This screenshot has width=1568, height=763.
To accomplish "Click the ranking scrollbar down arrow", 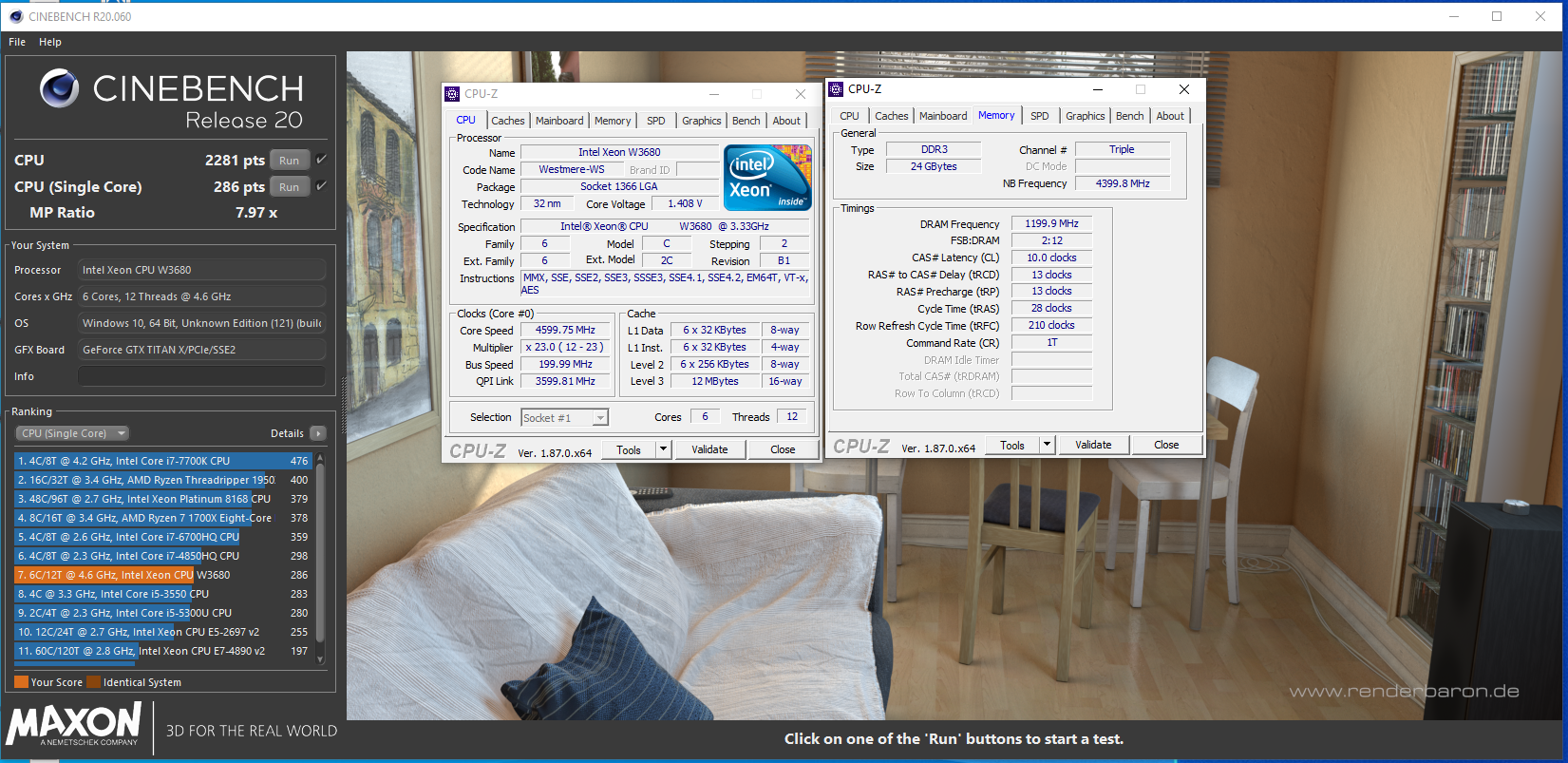I will 320,658.
